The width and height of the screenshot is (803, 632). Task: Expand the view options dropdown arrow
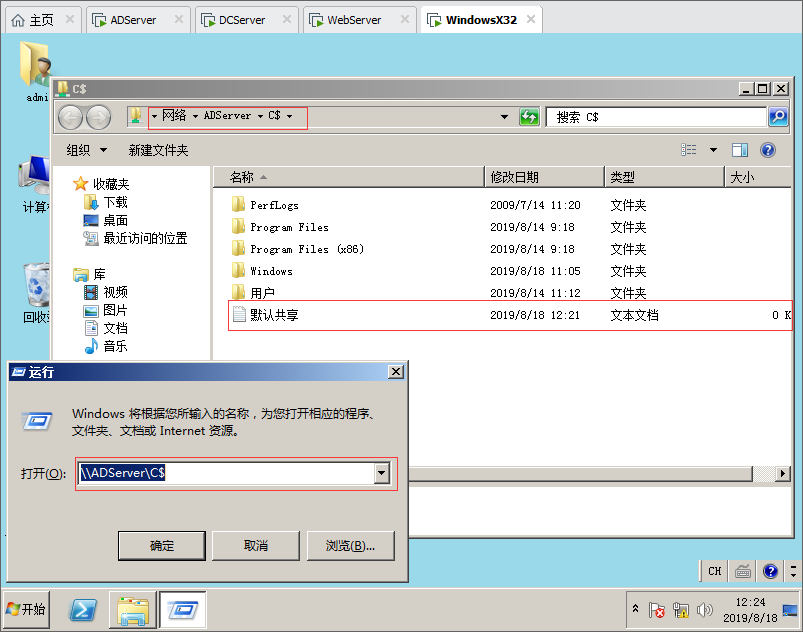[713, 150]
